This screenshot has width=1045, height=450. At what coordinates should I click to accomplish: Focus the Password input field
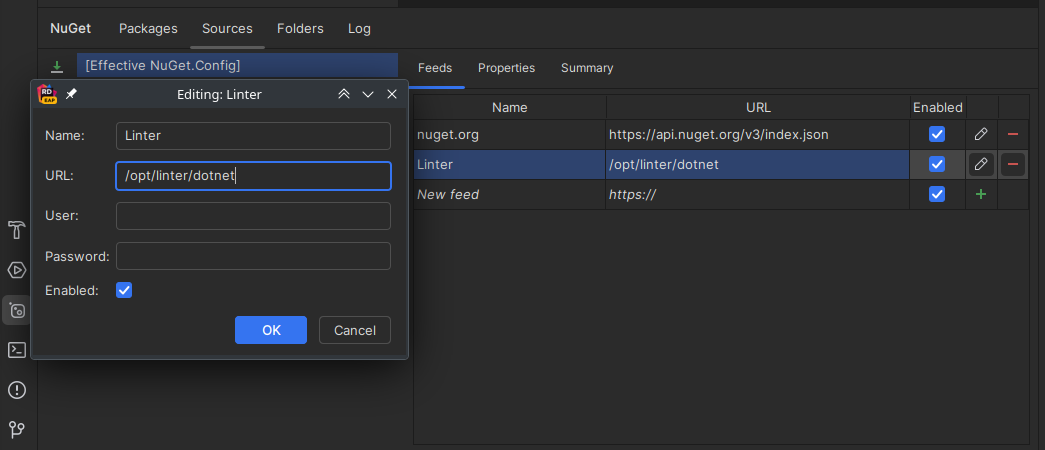(253, 256)
